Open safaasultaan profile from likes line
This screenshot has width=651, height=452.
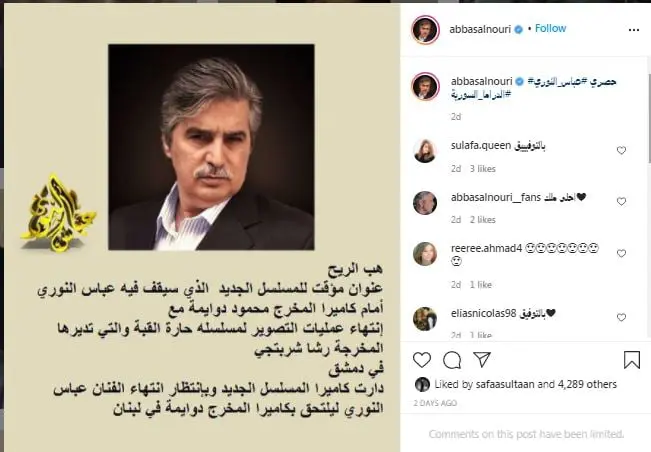(505, 384)
